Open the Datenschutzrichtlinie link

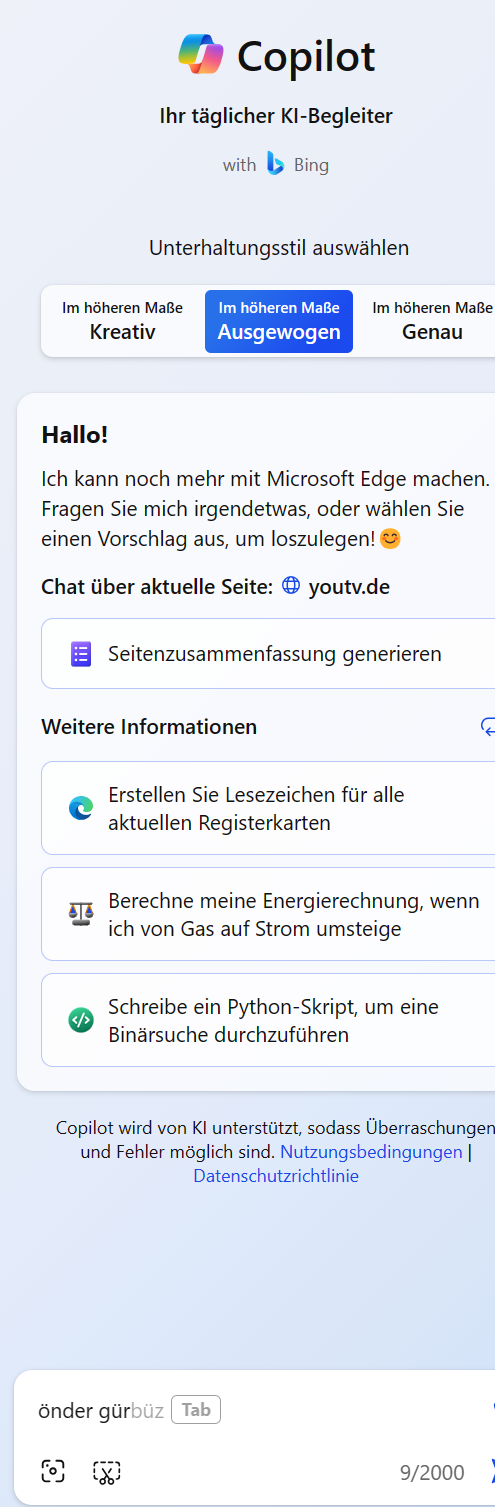click(x=276, y=1176)
